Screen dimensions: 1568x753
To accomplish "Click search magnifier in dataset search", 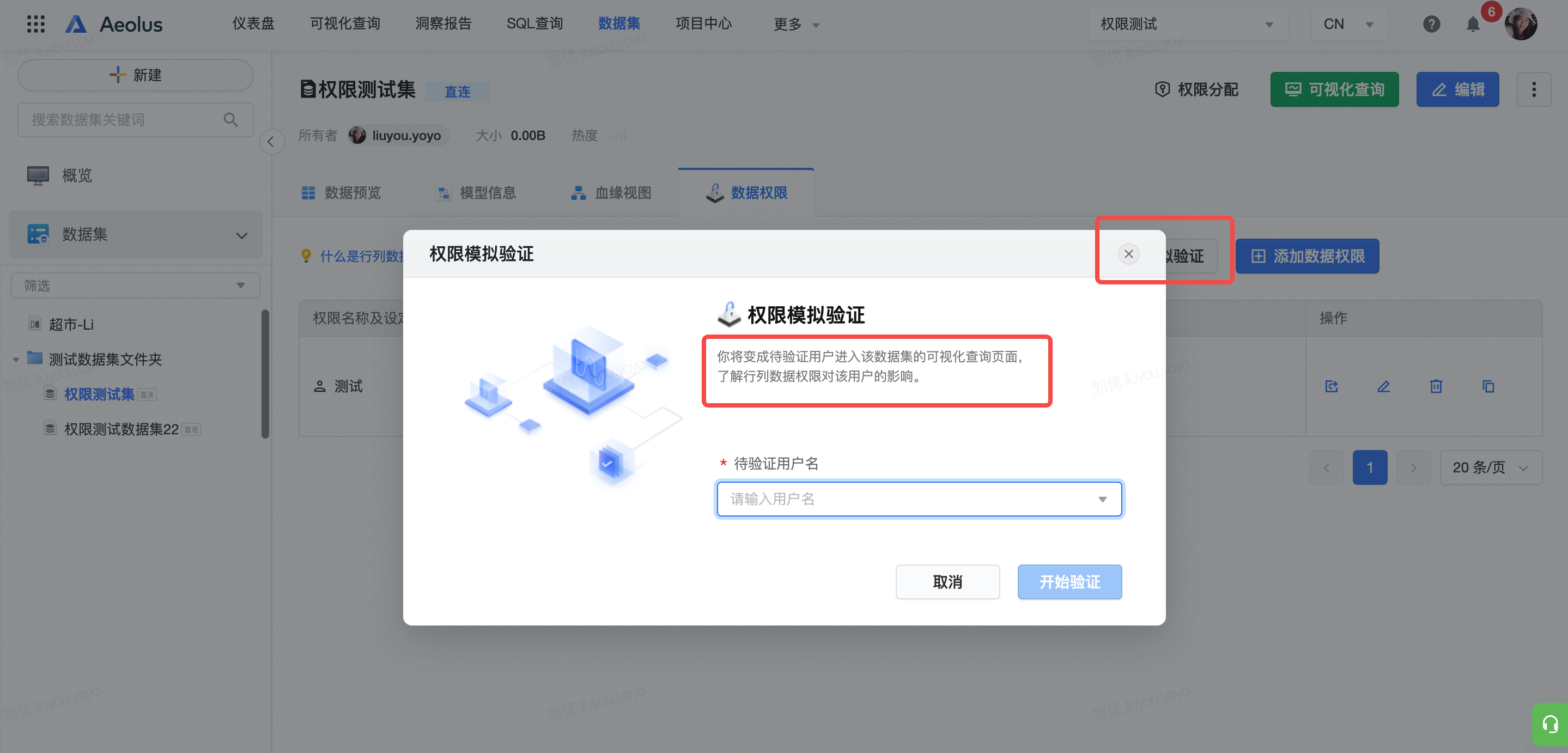I will (x=230, y=120).
